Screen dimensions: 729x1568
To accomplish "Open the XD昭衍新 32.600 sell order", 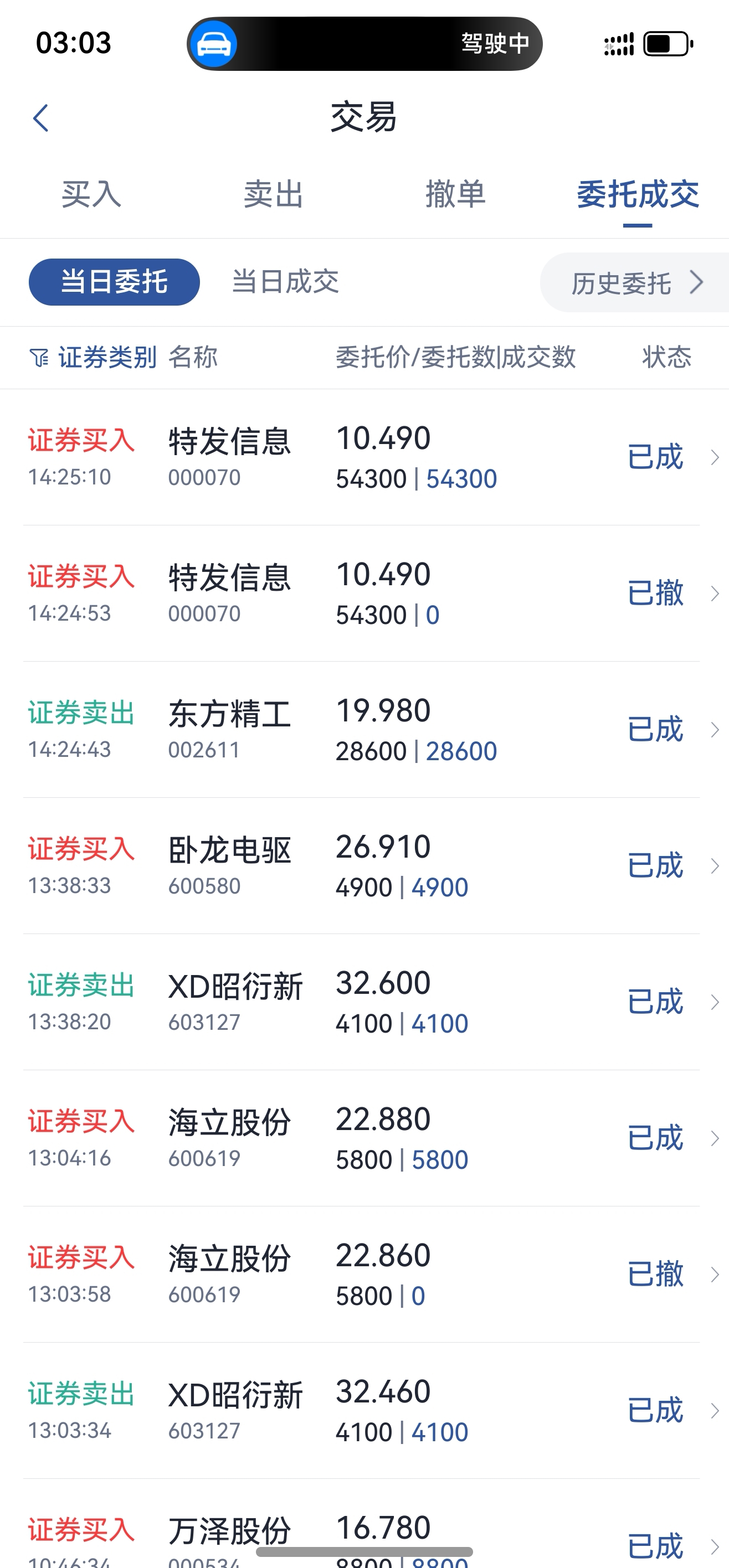I will tap(364, 1002).
